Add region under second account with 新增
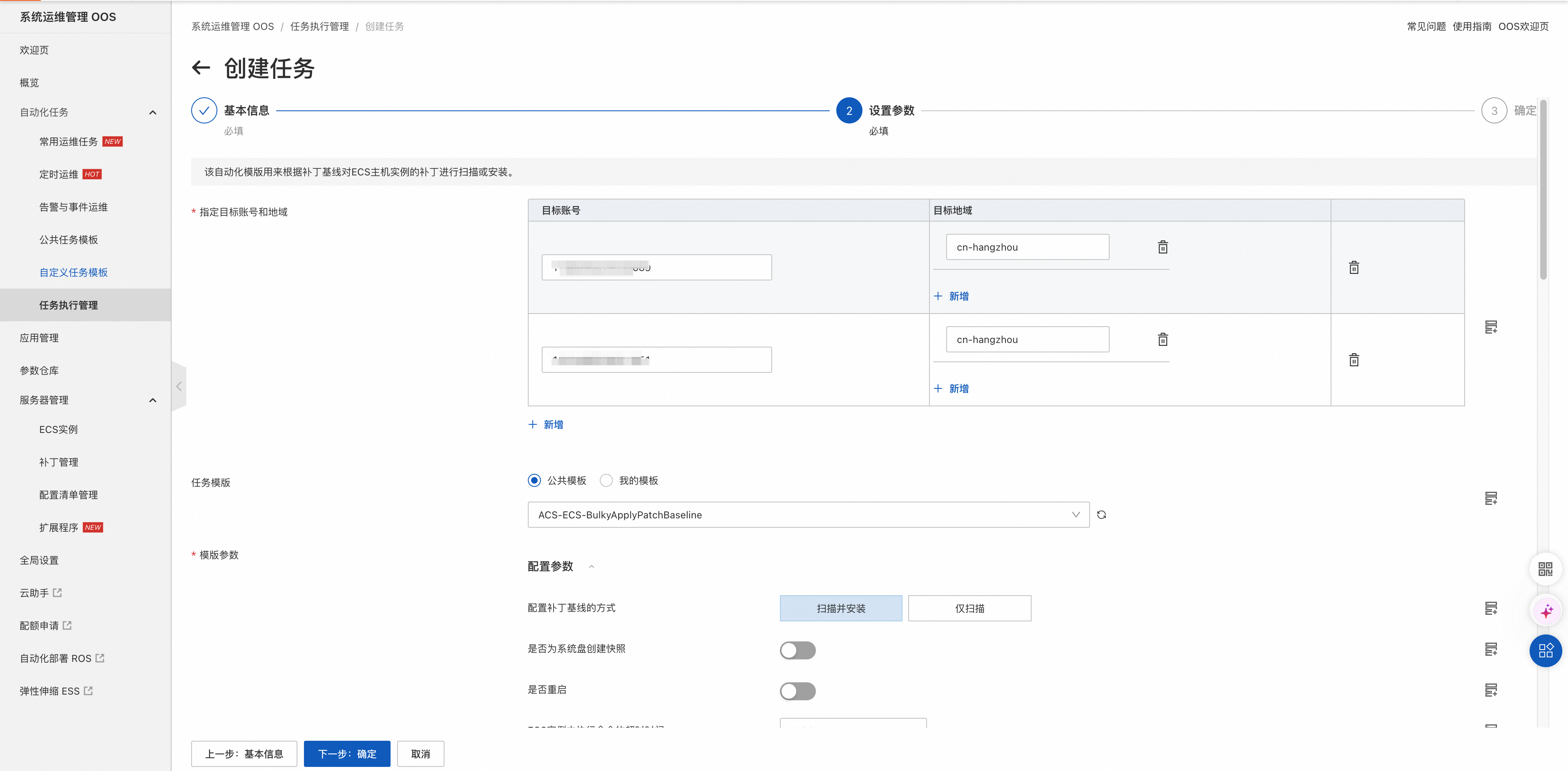1568x771 pixels. point(952,388)
